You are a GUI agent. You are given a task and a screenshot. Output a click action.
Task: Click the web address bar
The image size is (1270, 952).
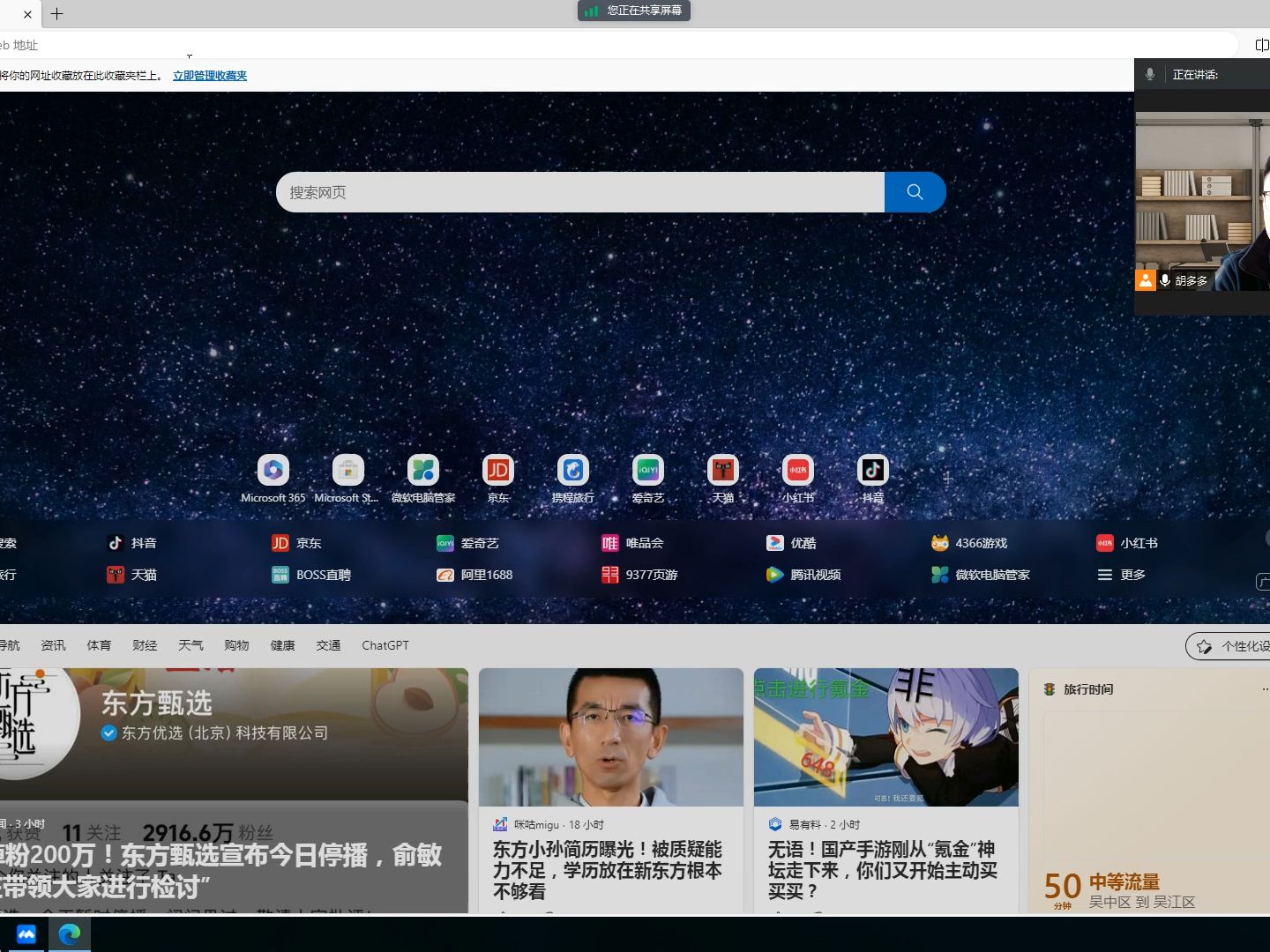(617, 45)
